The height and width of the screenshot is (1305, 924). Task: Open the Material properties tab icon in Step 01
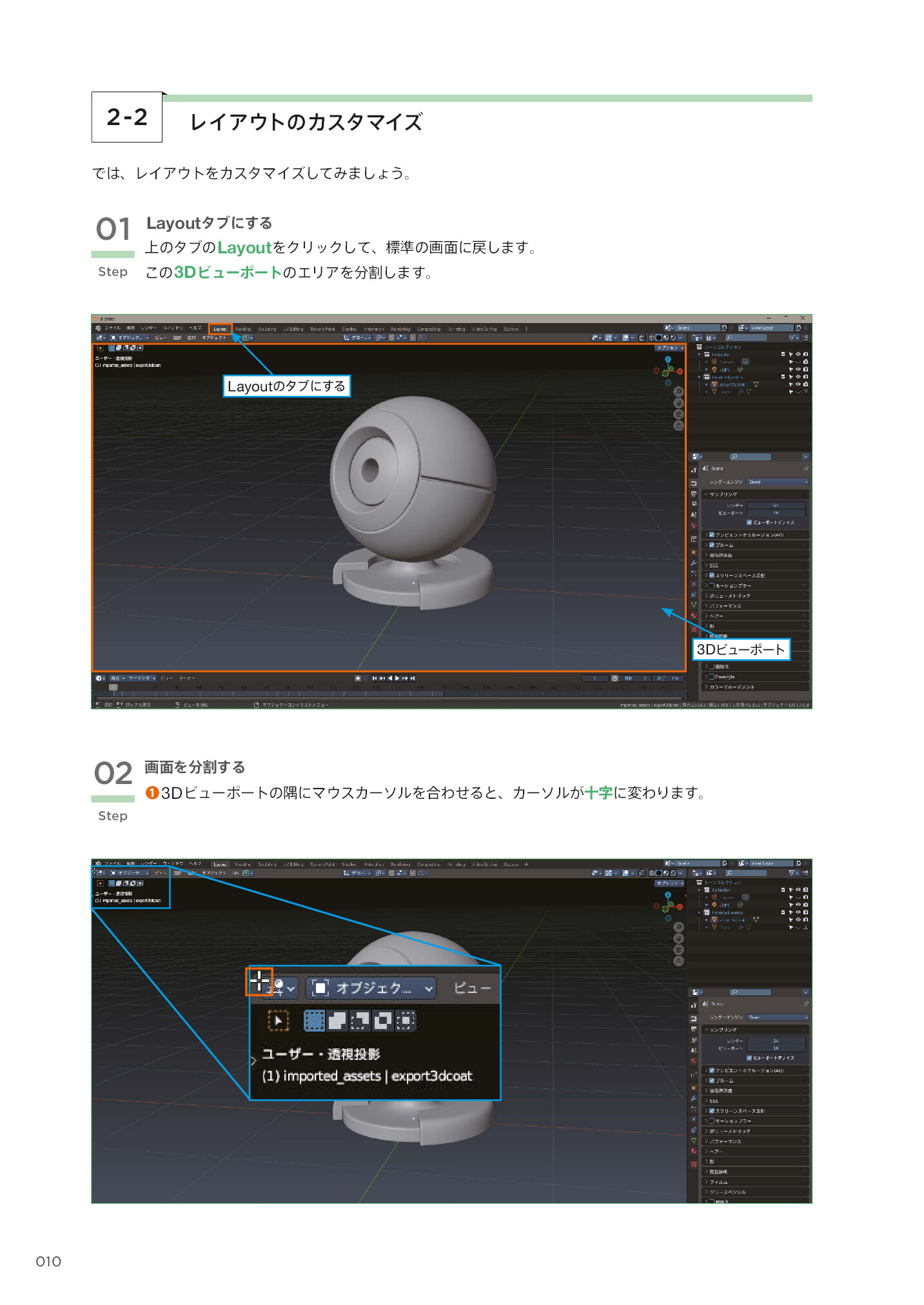[694, 615]
